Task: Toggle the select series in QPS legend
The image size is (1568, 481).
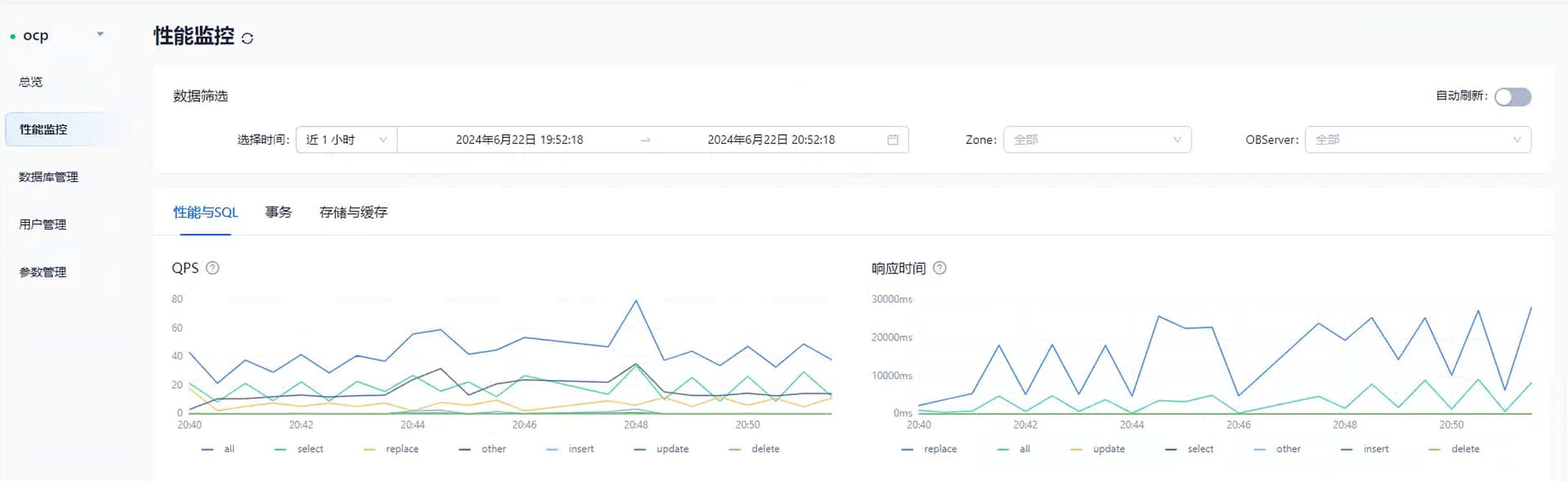Action: (x=300, y=449)
